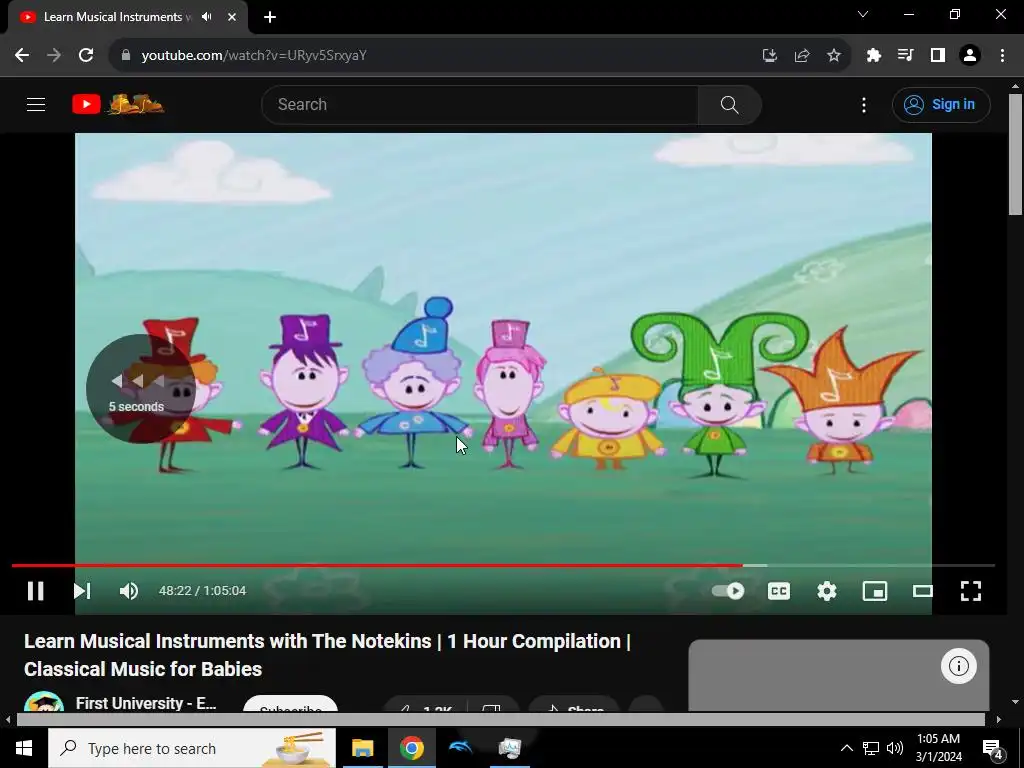Open the YouTube guide hamburger menu
Screen dimensions: 1024x768
point(36,104)
